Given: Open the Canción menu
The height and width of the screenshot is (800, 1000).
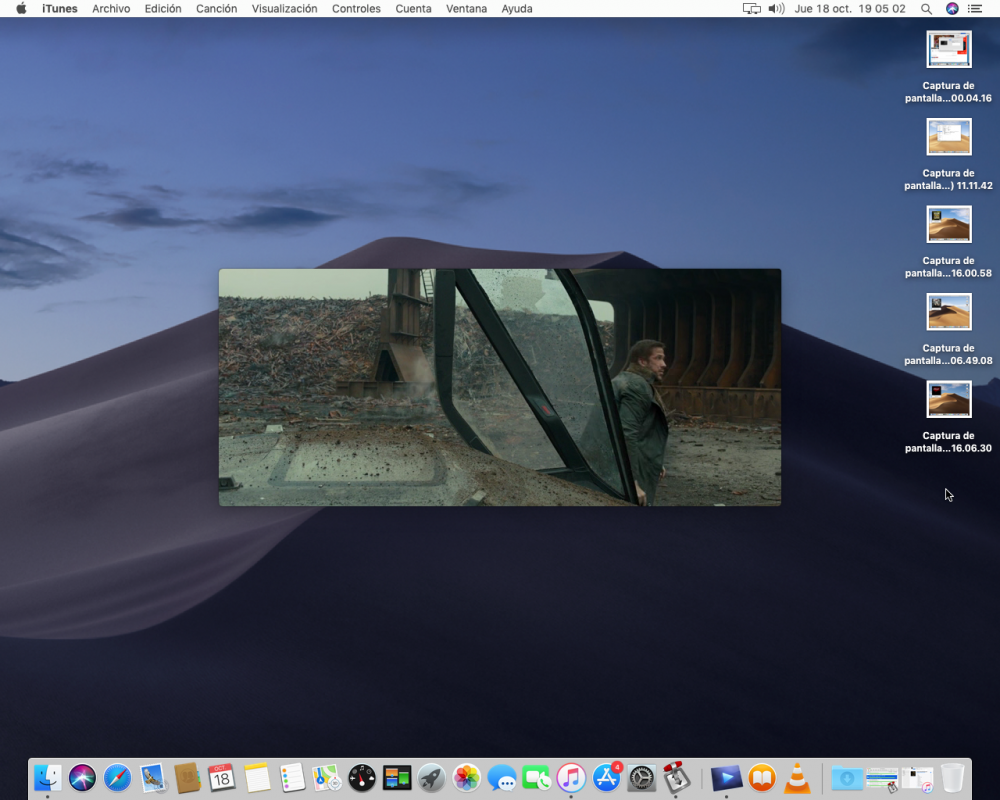Looking at the screenshot, I should click(x=216, y=8).
